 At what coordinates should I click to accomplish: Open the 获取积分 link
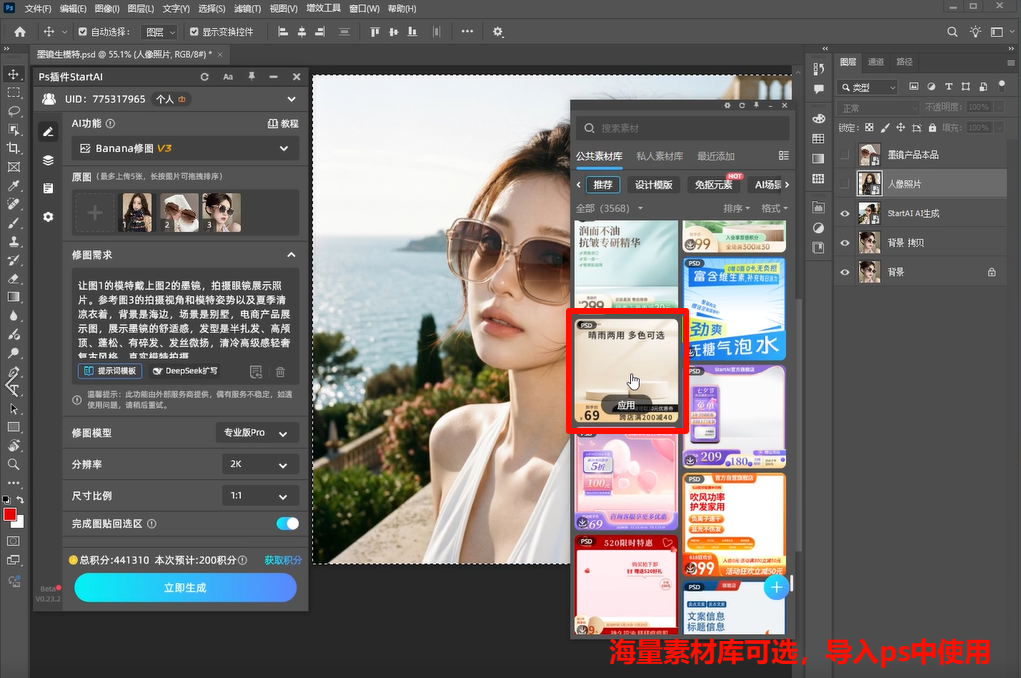coord(283,559)
